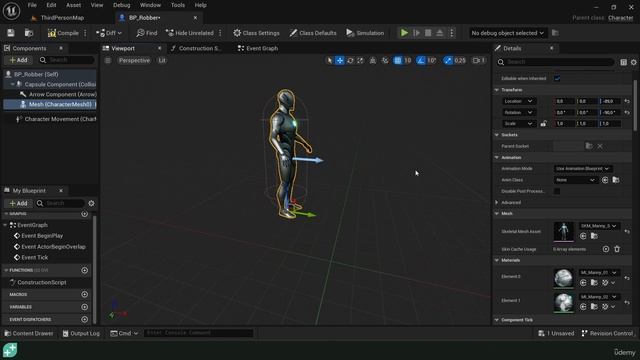The height and width of the screenshot is (360, 640).
Task: Click the Eject button in toolbar
Action: click(x=440, y=33)
